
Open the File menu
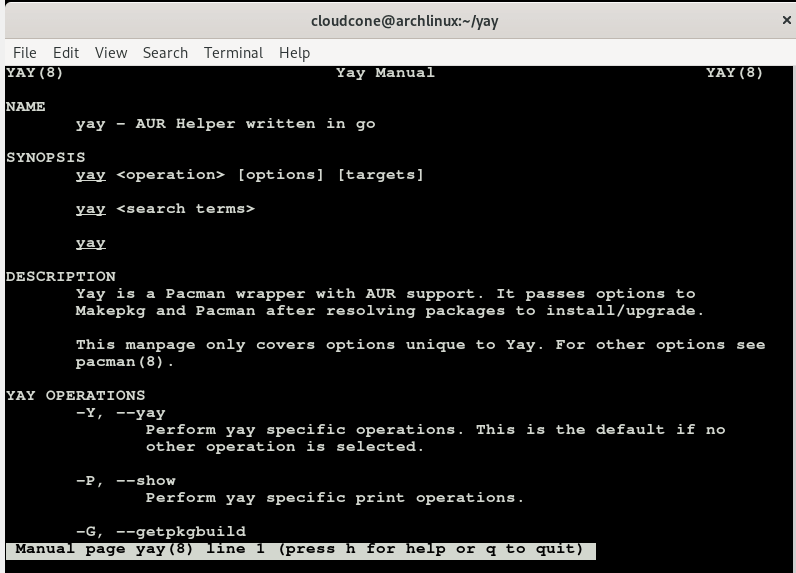point(25,53)
